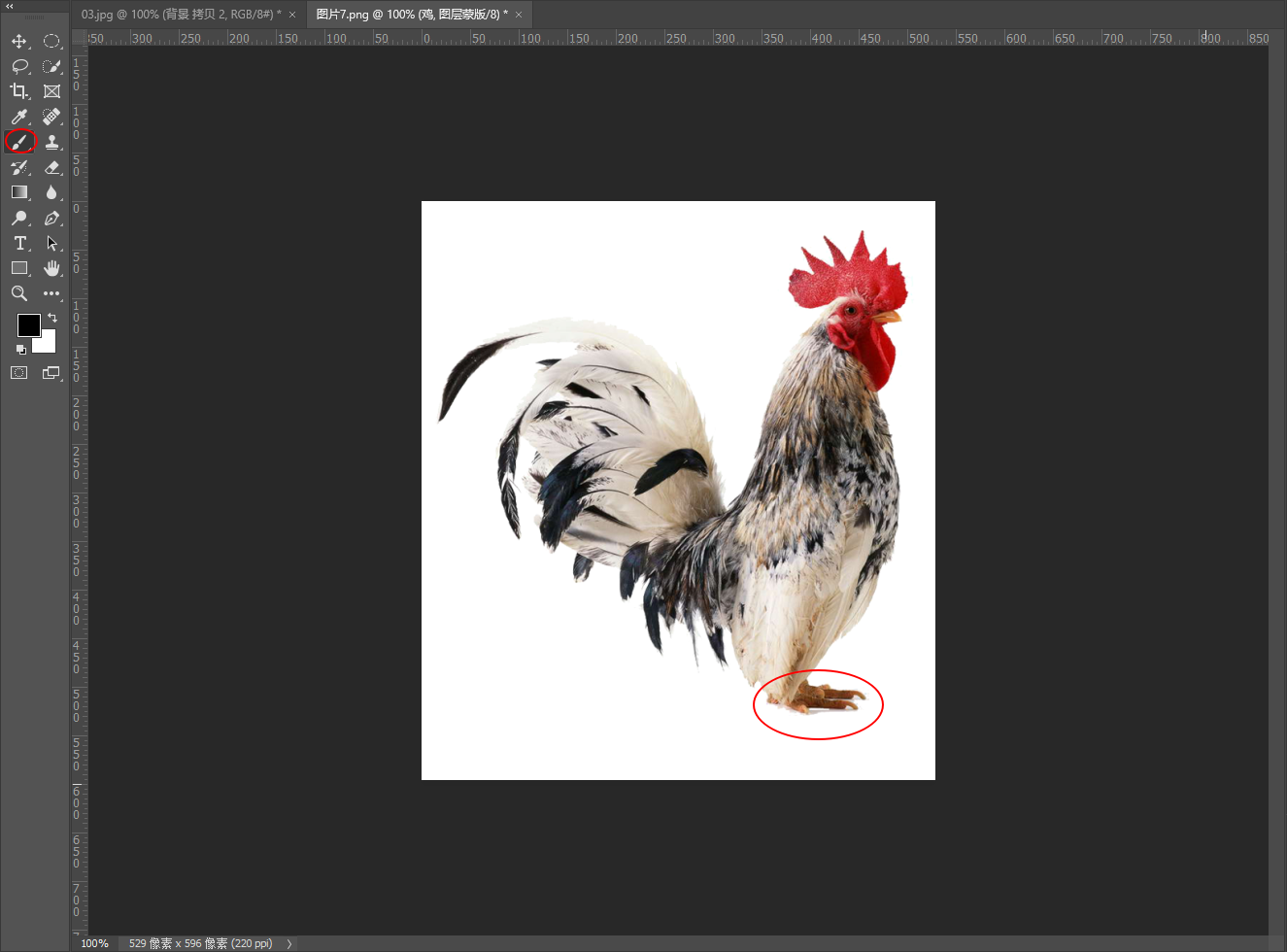
Task: Open the Edit Toolbar ellipsis menu
Action: [51, 293]
